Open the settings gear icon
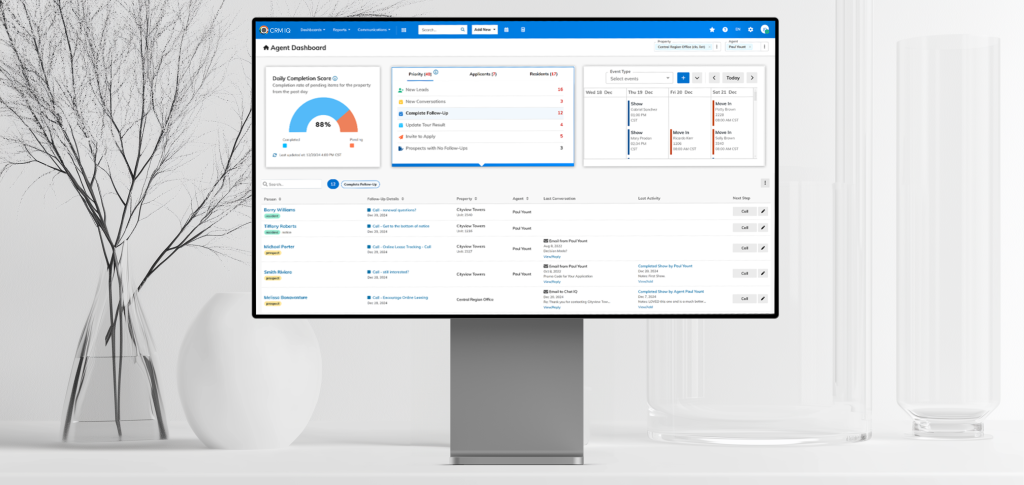 [x=751, y=30]
